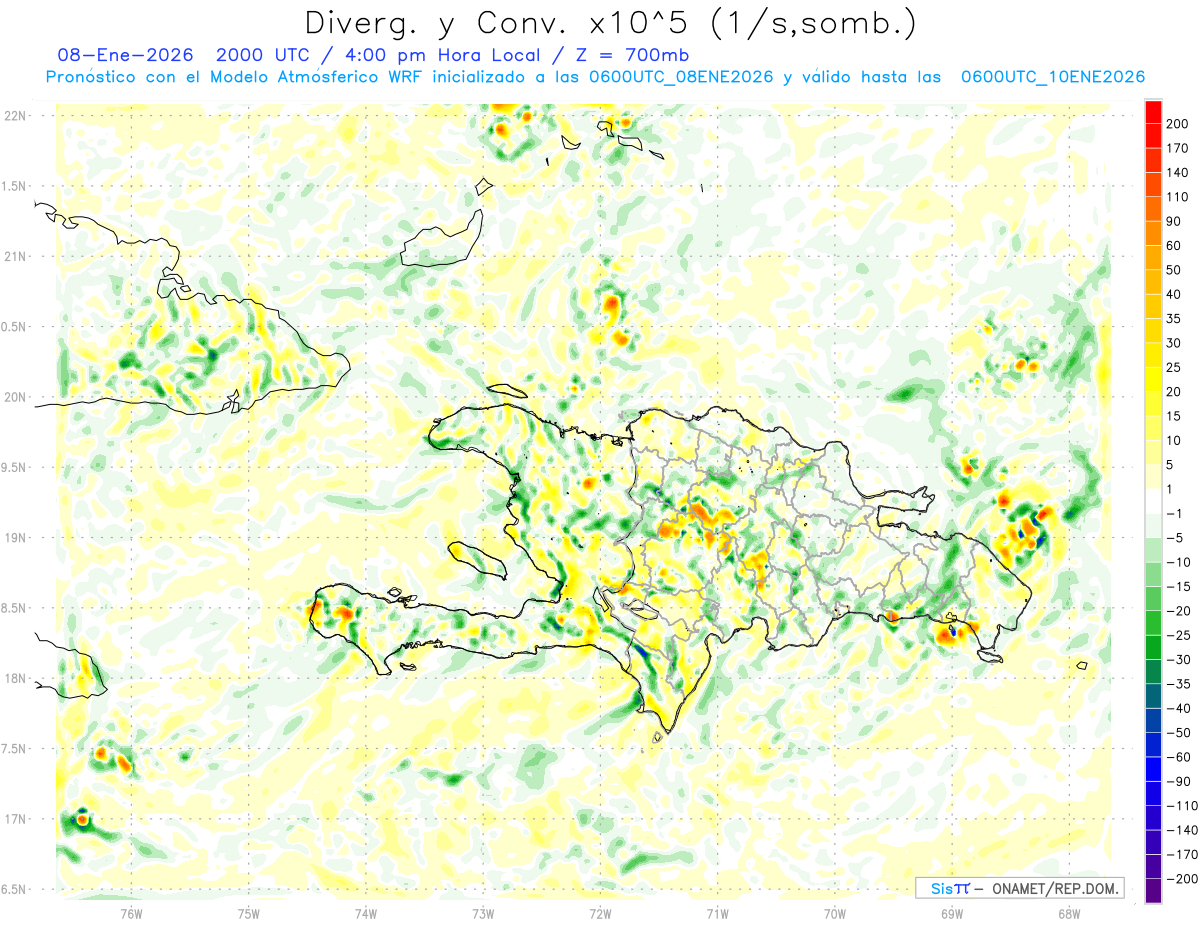Click the '73W' longitude label
The width and height of the screenshot is (1200, 927).
(483, 913)
